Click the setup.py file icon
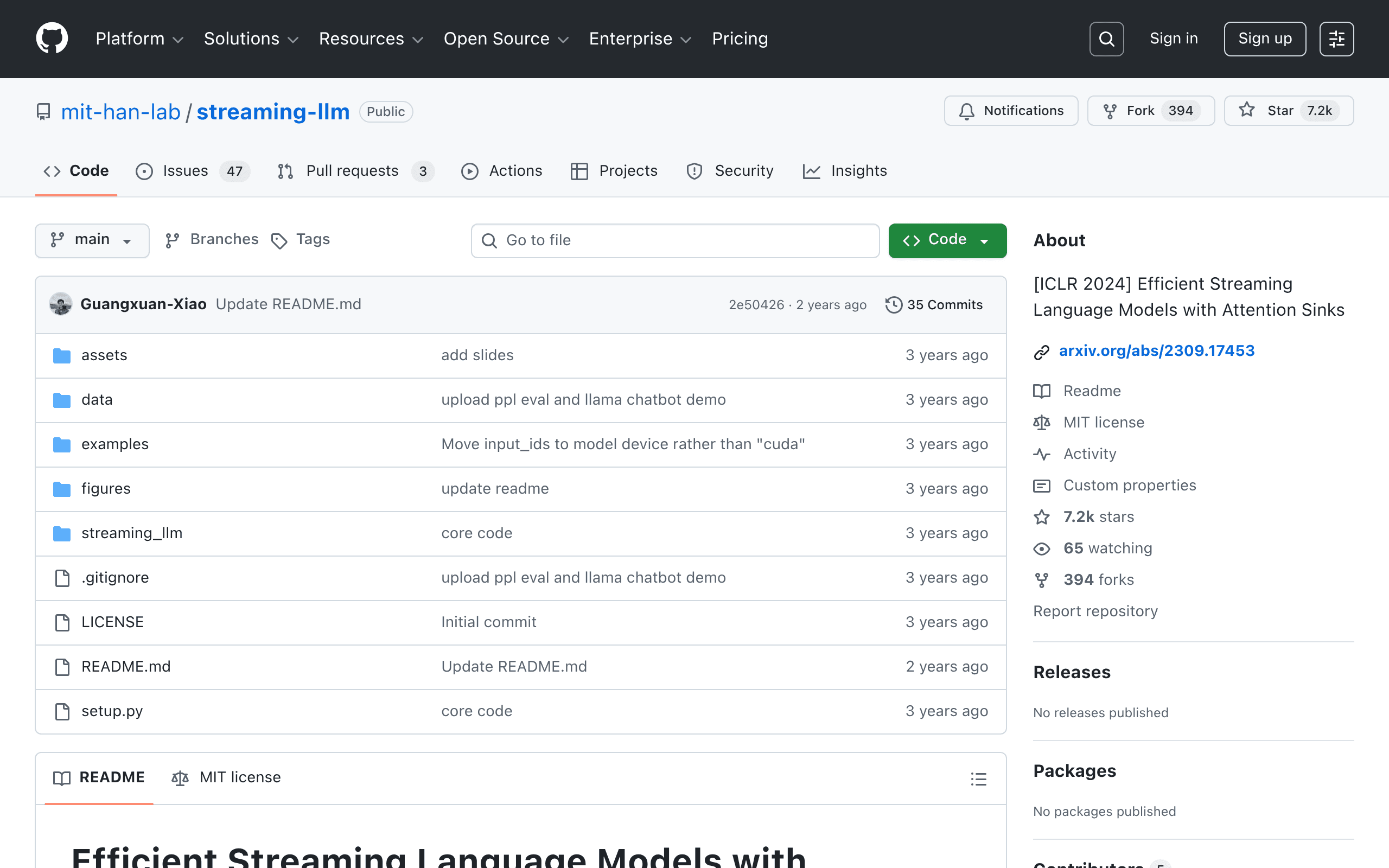The height and width of the screenshot is (868, 1389). 62,711
